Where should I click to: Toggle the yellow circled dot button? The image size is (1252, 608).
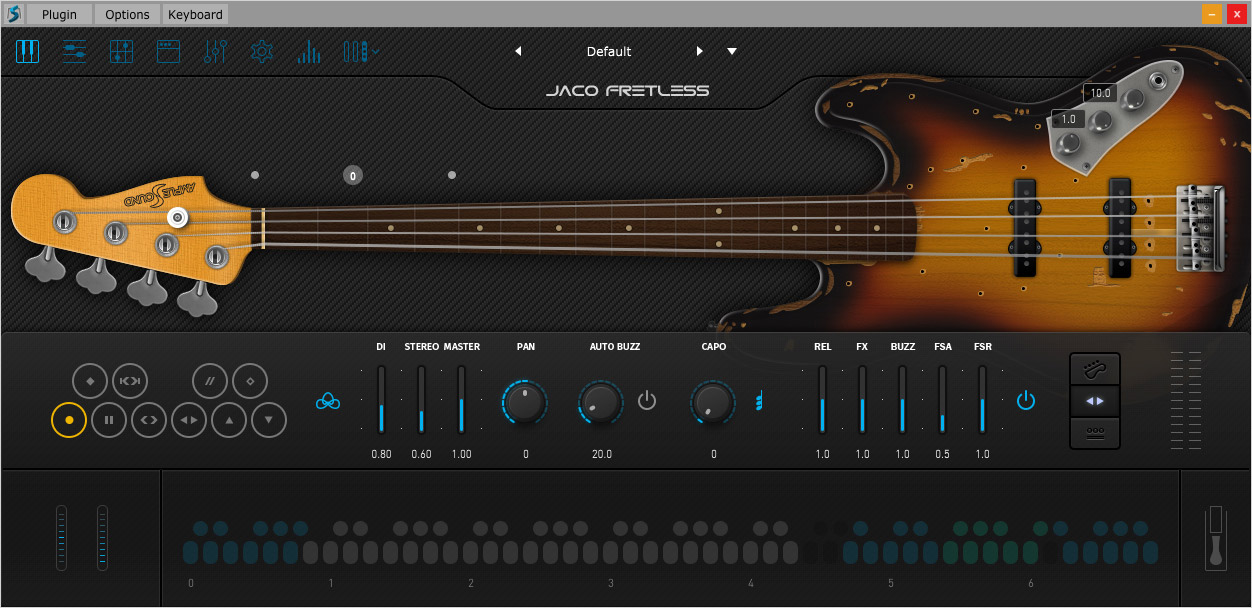pos(69,420)
